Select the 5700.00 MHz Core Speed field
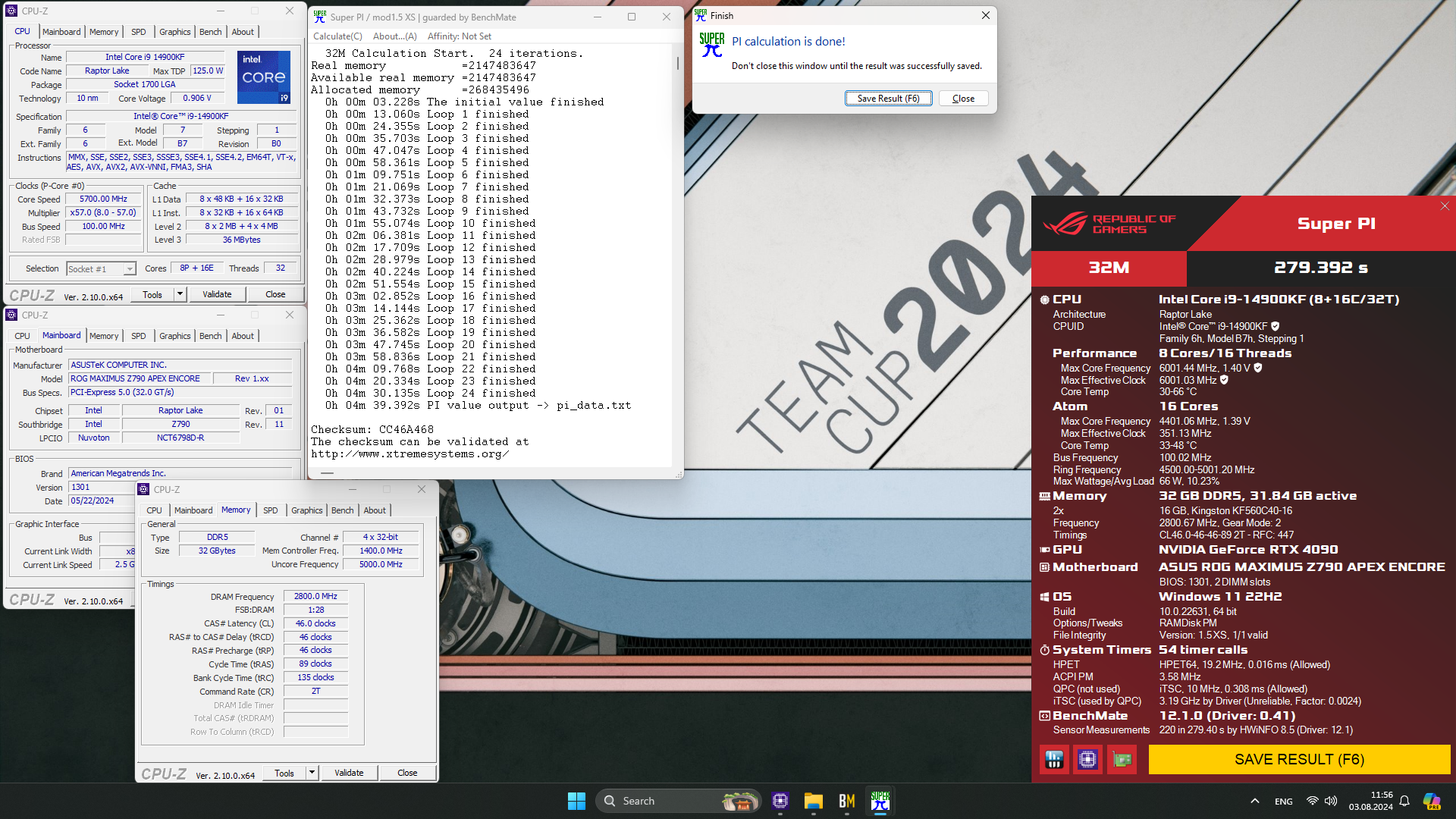 pyautogui.click(x=104, y=199)
